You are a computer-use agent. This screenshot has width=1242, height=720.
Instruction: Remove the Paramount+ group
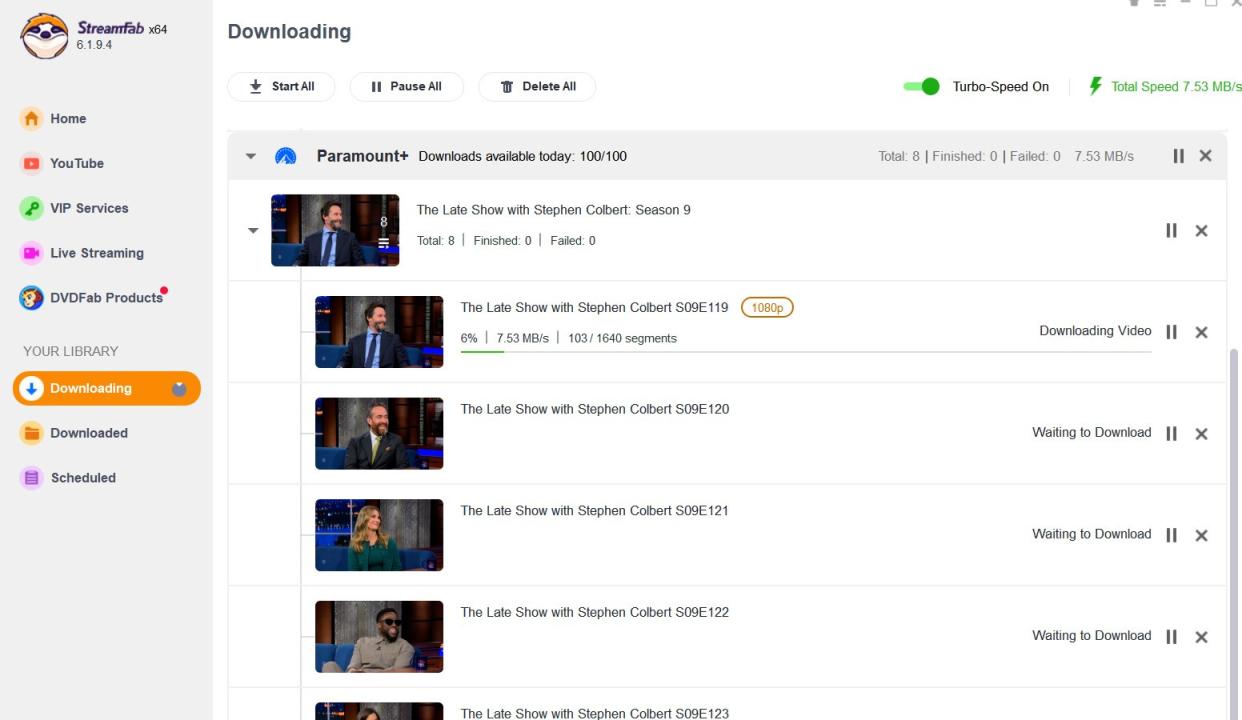point(1205,156)
